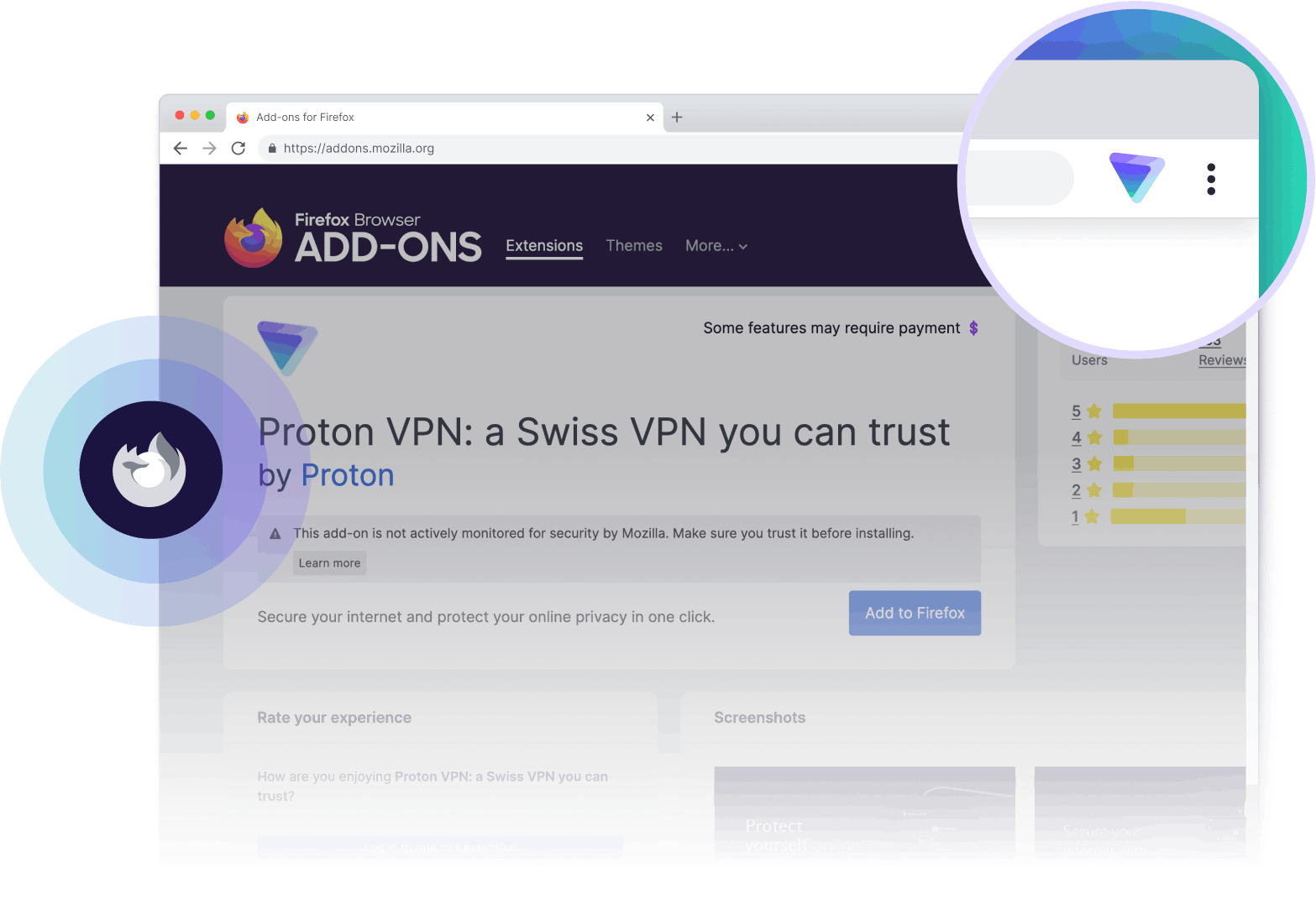Click the browser back arrow

pyautogui.click(x=180, y=149)
